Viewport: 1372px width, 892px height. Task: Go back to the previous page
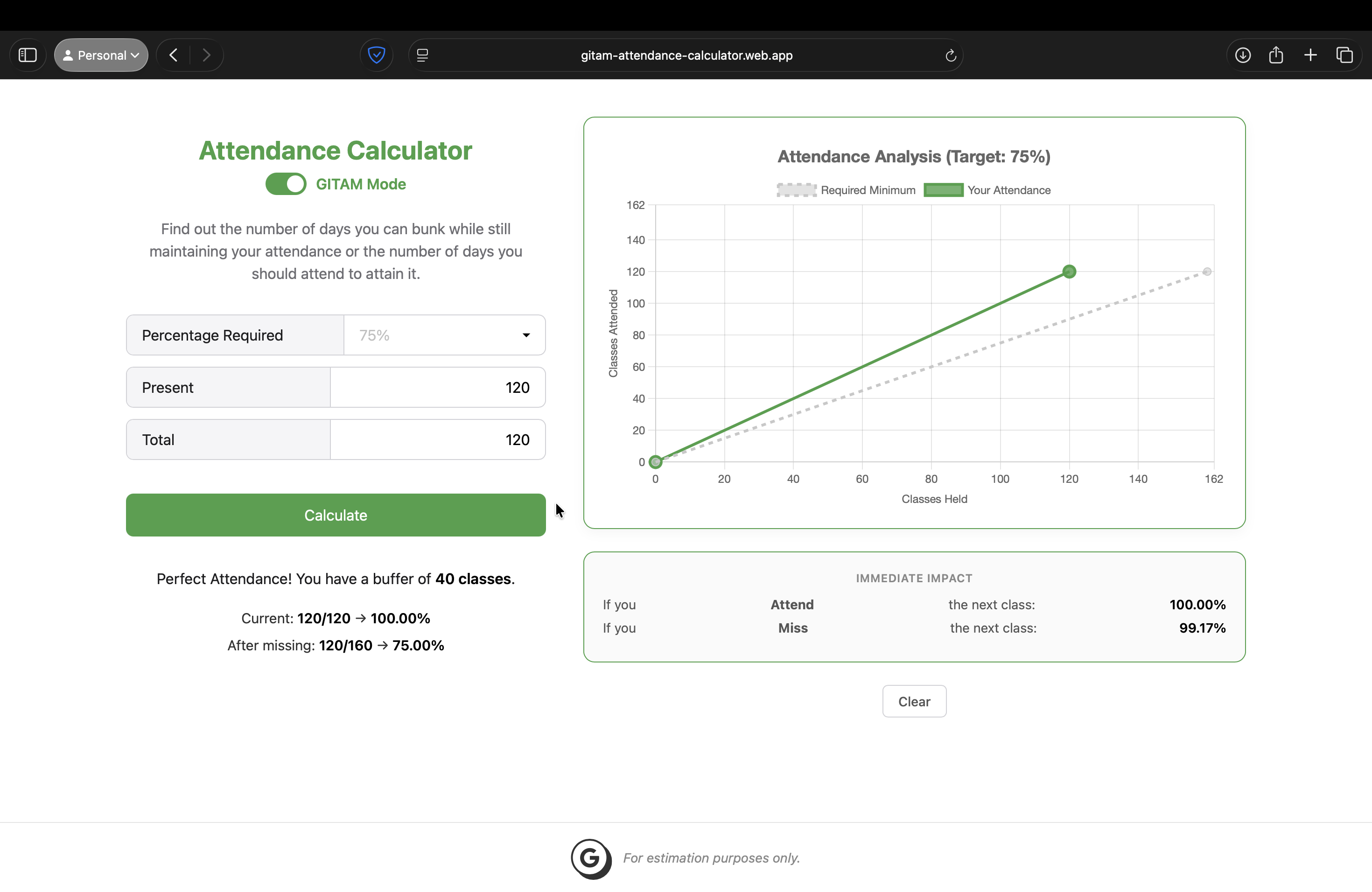tap(174, 56)
